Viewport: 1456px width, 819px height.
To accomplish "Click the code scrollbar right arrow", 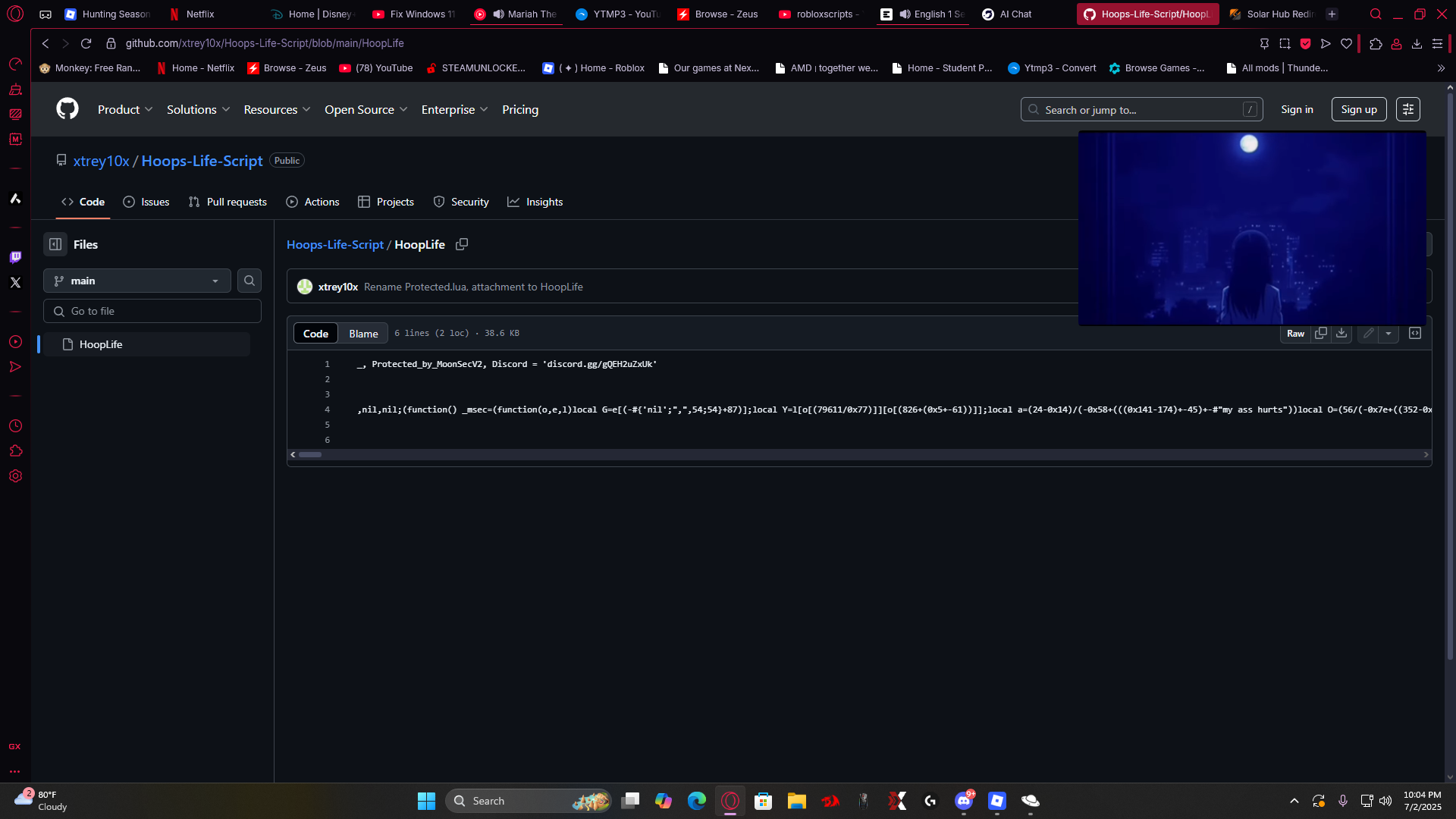I will click(x=1426, y=454).
